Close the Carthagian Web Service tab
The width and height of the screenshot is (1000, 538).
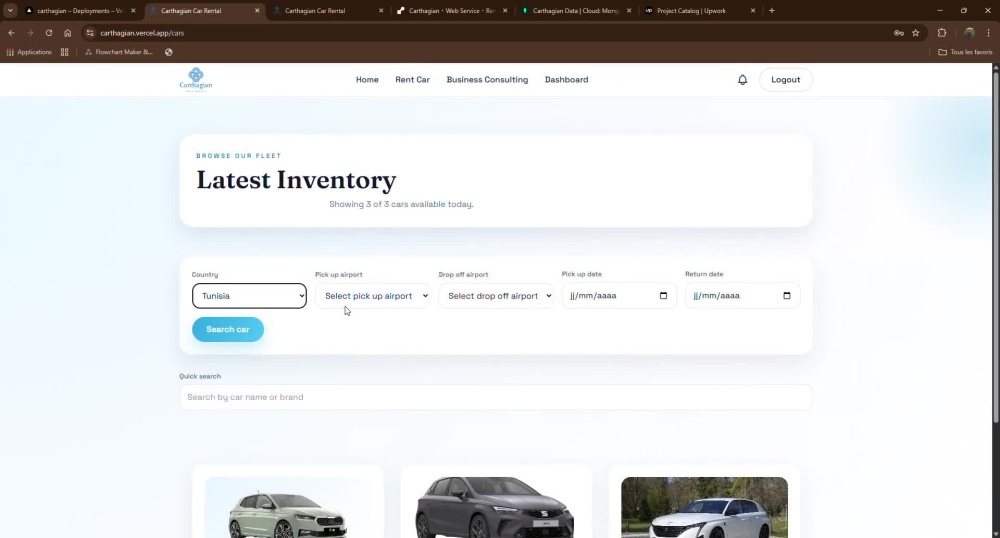pyautogui.click(x=505, y=11)
